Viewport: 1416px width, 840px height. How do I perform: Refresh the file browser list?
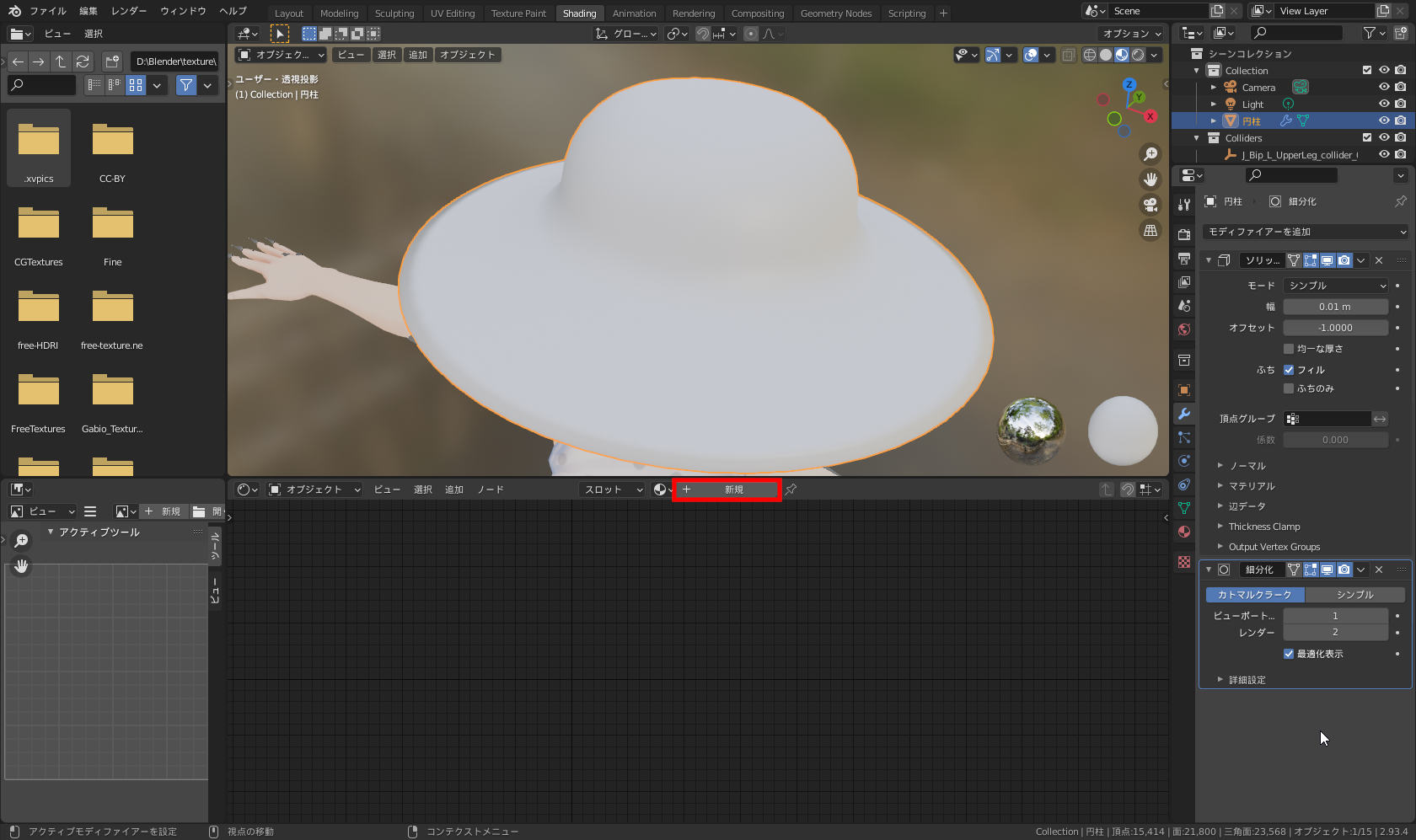(83, 62)
